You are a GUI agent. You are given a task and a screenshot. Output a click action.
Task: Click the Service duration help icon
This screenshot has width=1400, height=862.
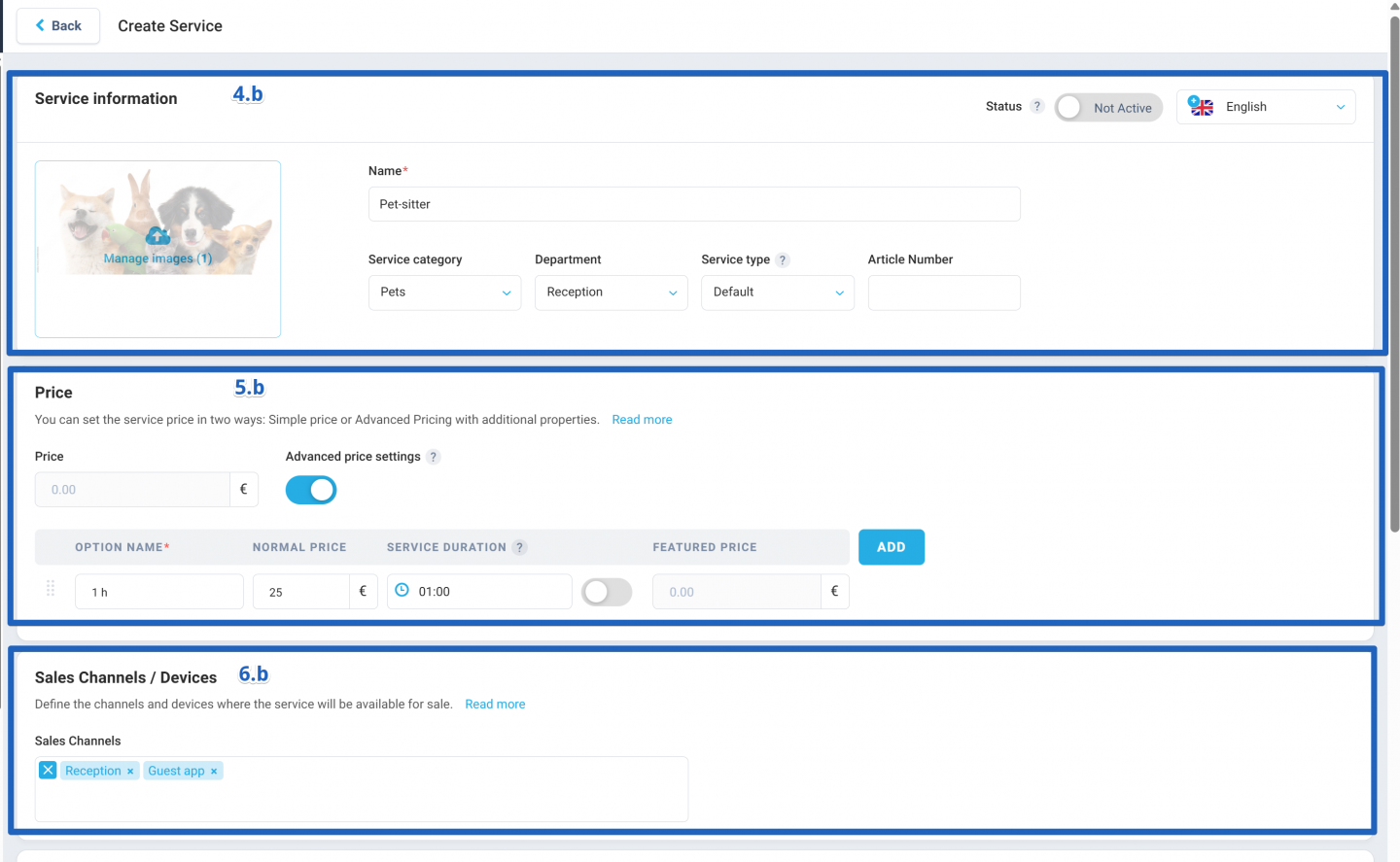click(520, 547)
